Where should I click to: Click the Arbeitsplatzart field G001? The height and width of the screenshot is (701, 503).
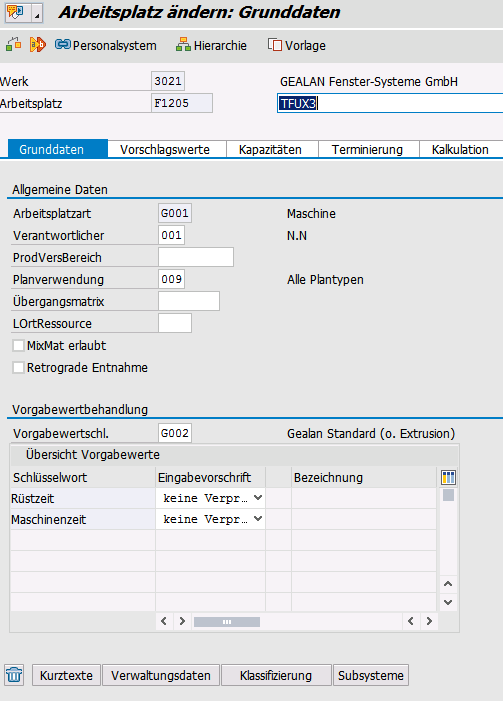click(x=175, y=213)
